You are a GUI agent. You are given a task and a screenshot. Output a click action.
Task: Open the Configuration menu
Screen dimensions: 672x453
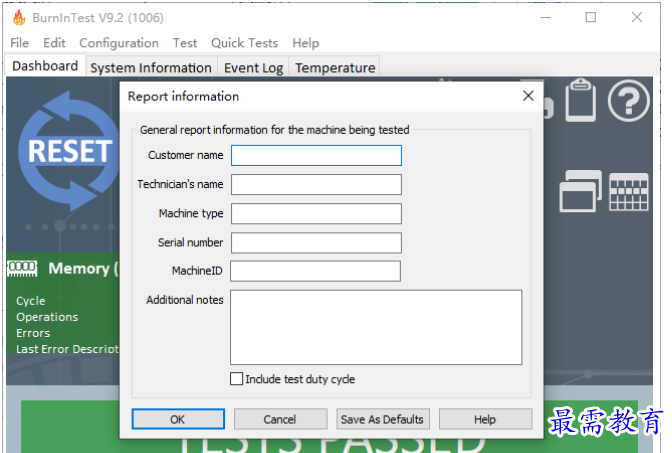point(119,43)
